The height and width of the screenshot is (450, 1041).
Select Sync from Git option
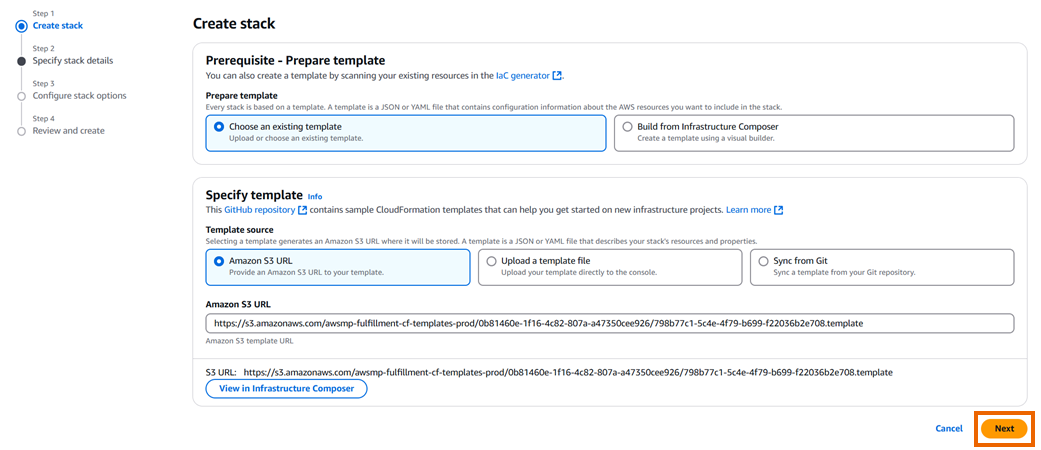[763, 261]
